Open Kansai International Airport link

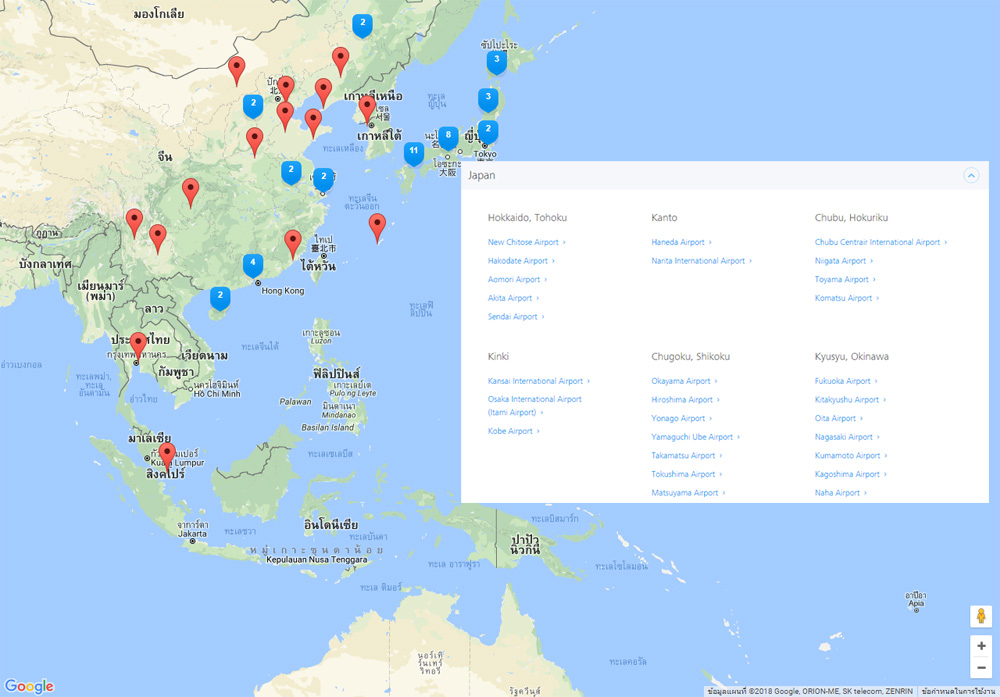coord(535,381)
